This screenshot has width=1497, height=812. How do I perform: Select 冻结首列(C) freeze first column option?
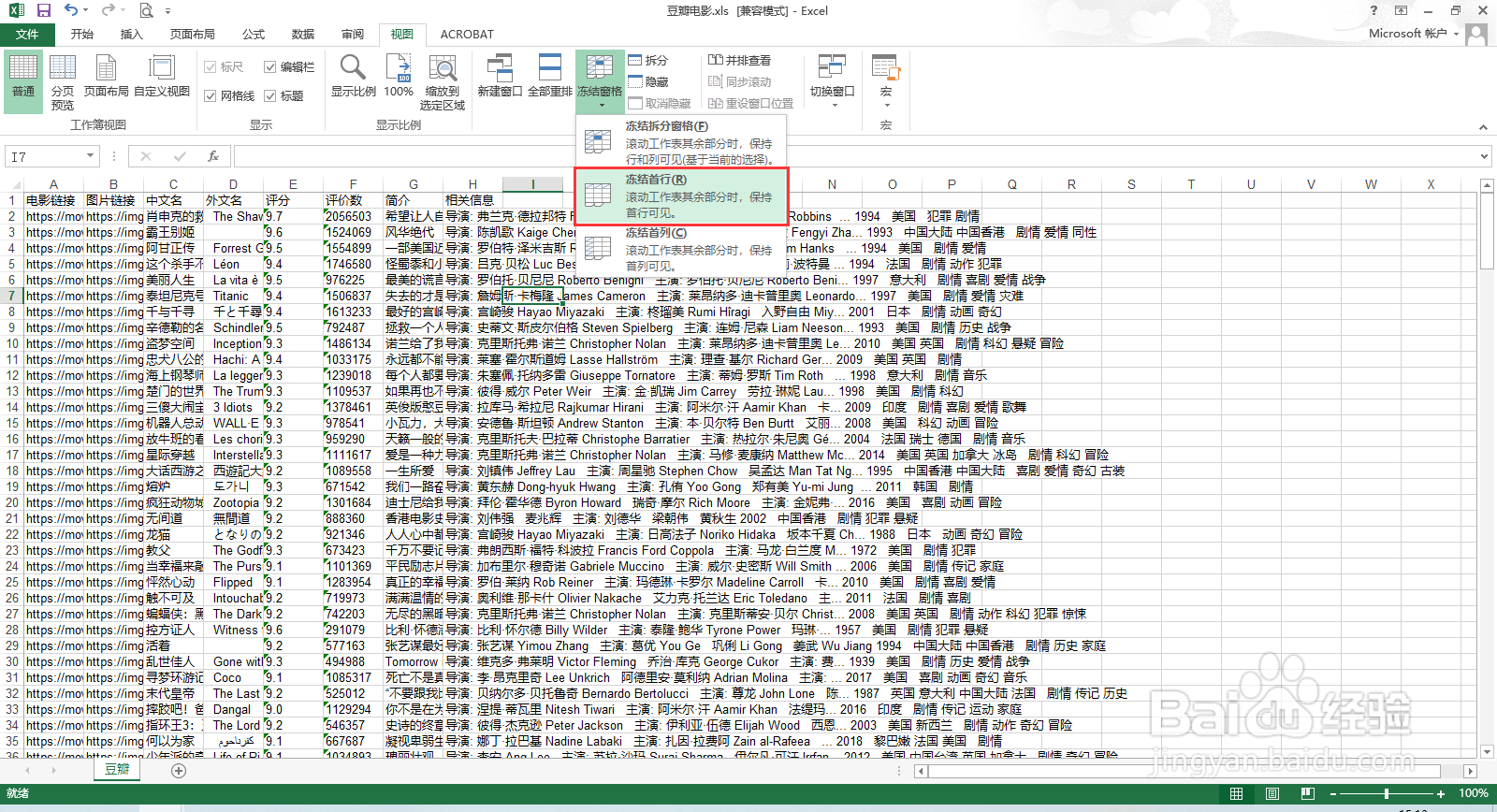[x=680, y=249]
